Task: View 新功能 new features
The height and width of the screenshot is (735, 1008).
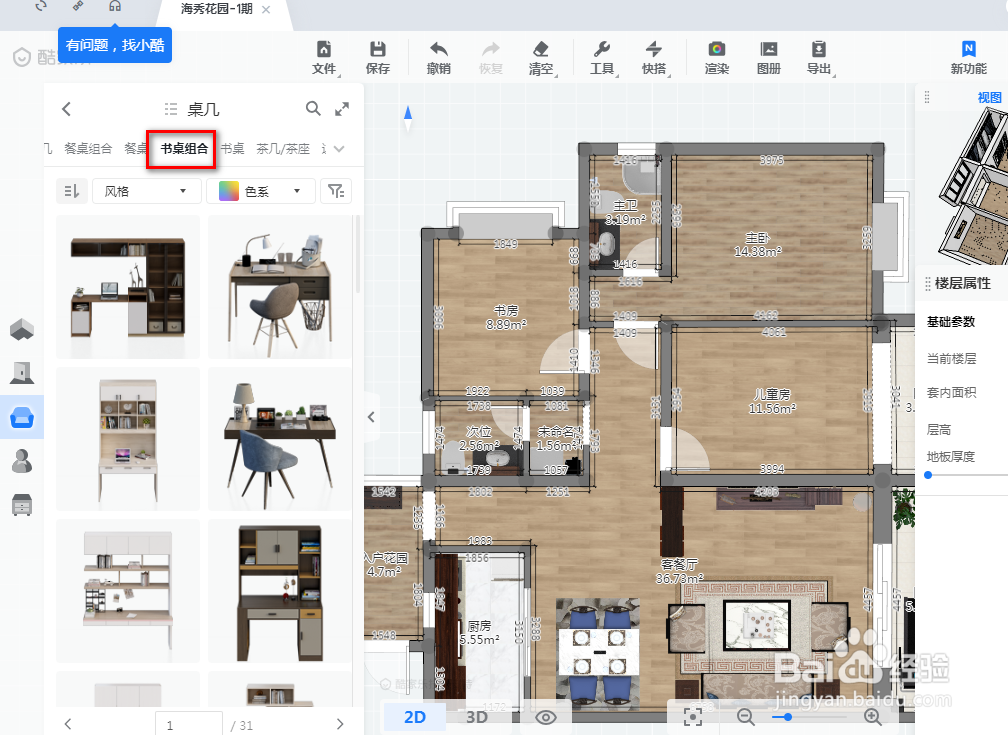Action: point(969,58)
